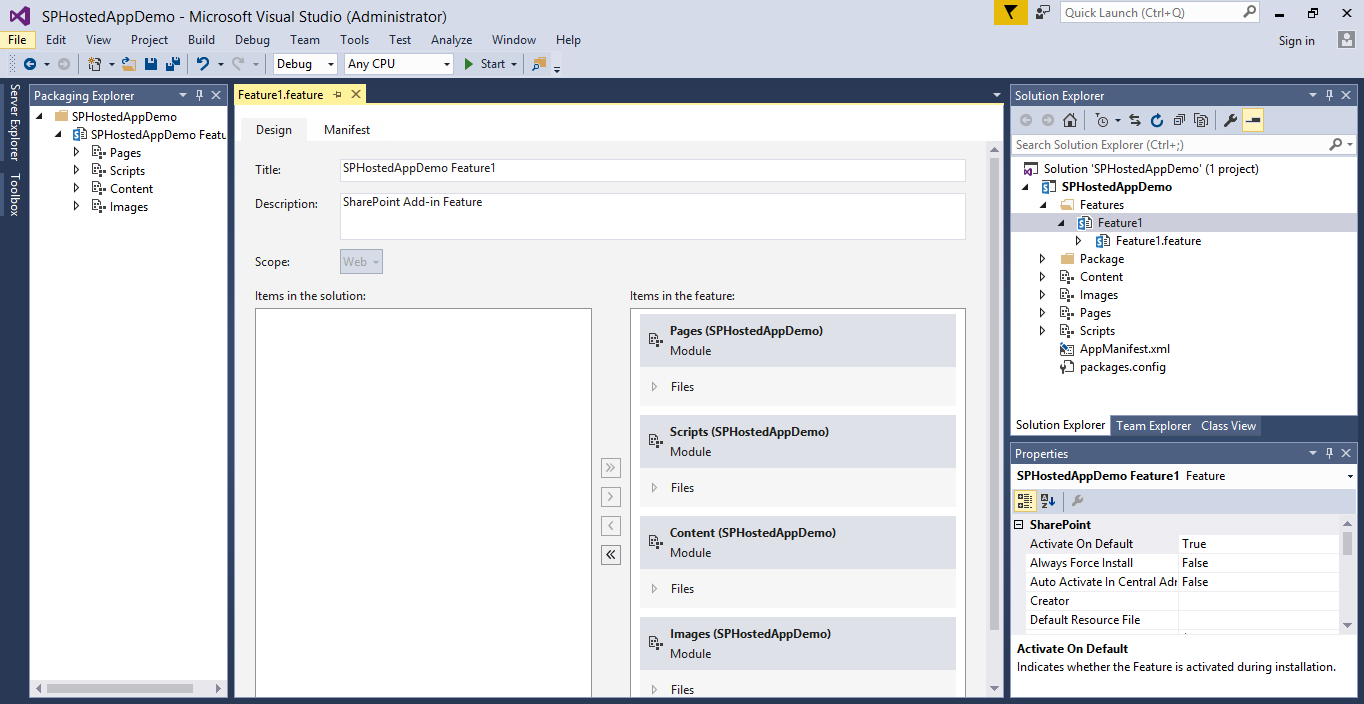Expand Pages node in Packaging Explorer

coord(76,153)
